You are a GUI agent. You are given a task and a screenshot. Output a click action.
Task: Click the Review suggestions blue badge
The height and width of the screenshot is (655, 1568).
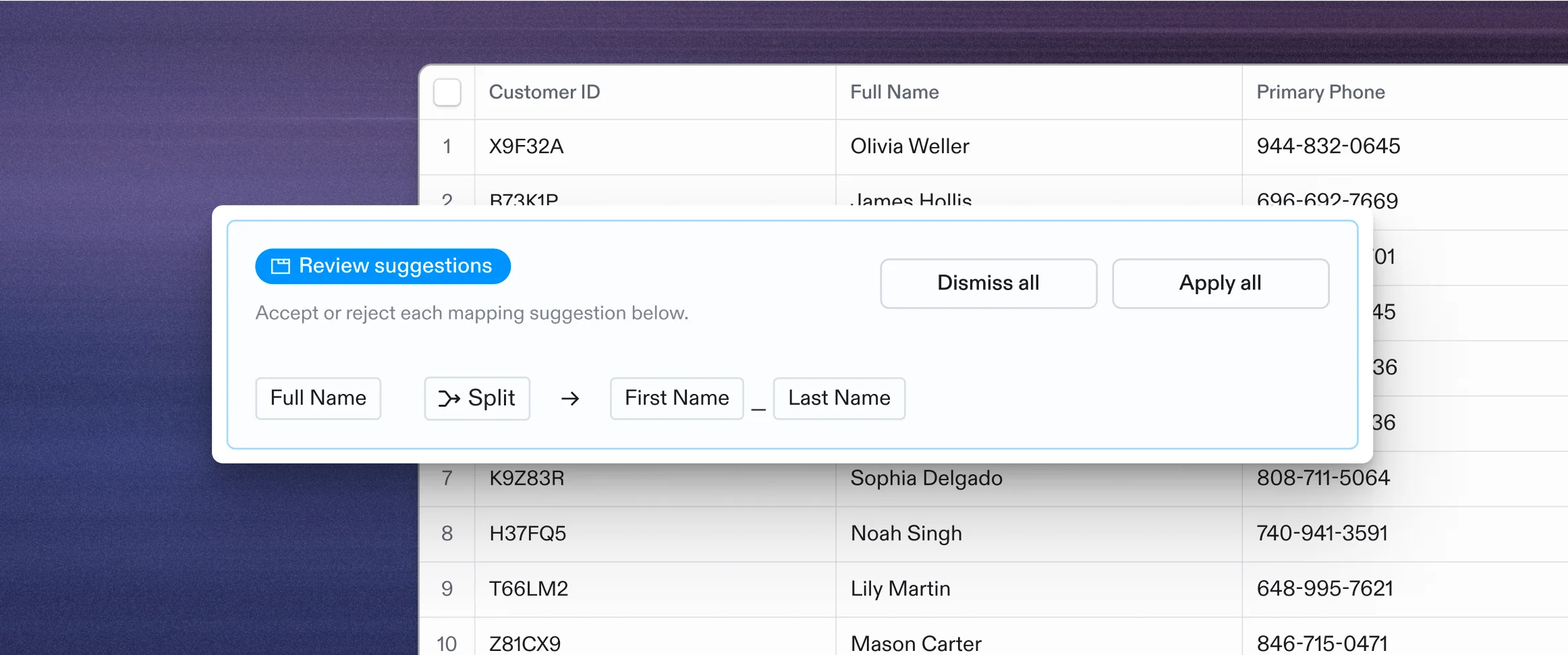point(383,266)
